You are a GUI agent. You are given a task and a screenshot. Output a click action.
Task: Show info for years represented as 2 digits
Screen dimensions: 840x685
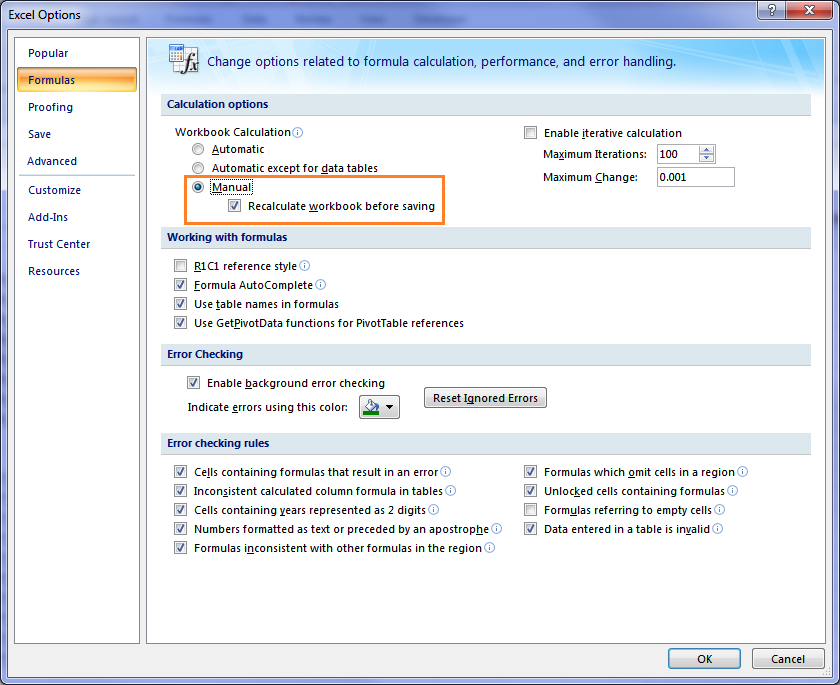click(x=433, y=510)
